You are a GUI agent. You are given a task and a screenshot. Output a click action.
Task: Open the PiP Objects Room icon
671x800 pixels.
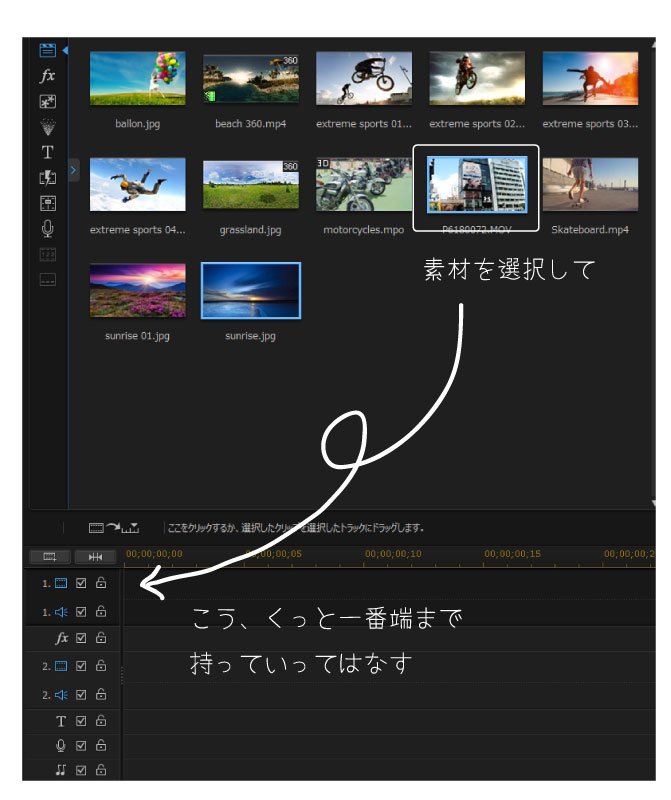click(47, 102)
